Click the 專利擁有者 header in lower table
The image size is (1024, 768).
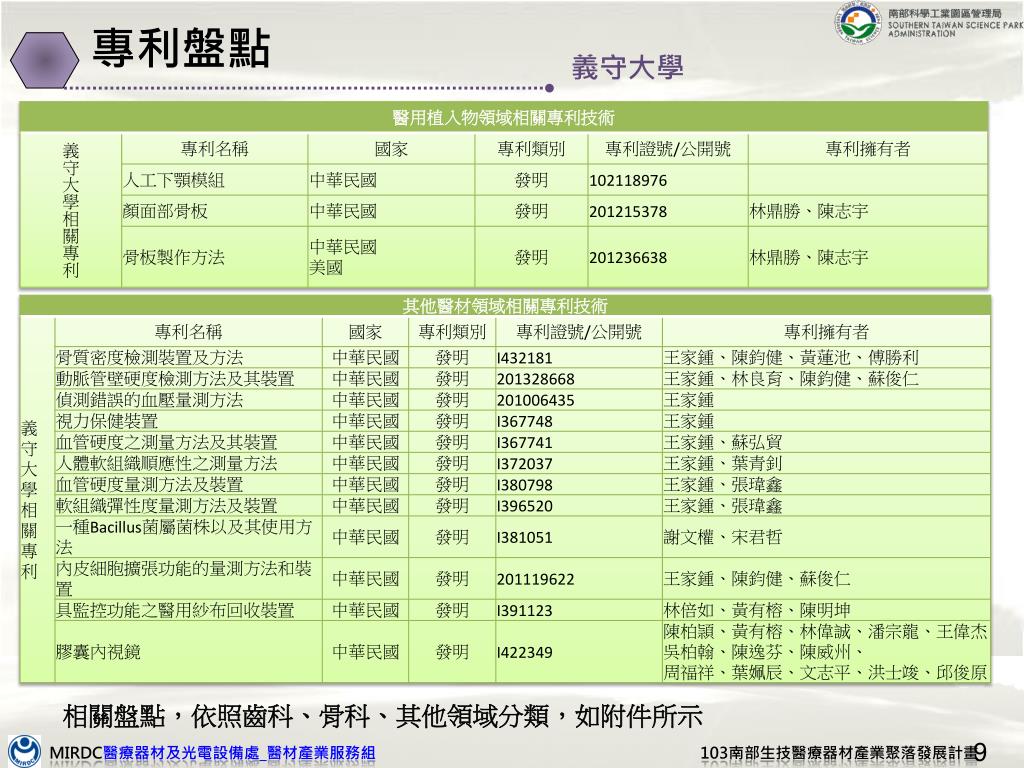[826, 332]
